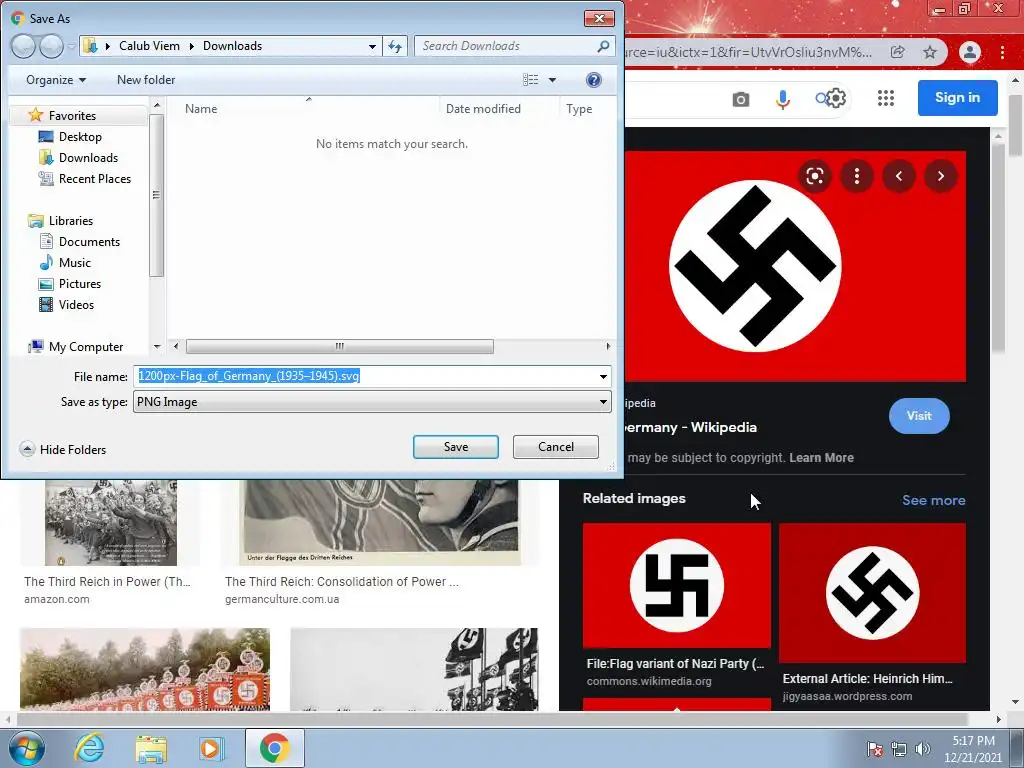
Task: Open the Chrome profile avatar icon
Action: 970,52
